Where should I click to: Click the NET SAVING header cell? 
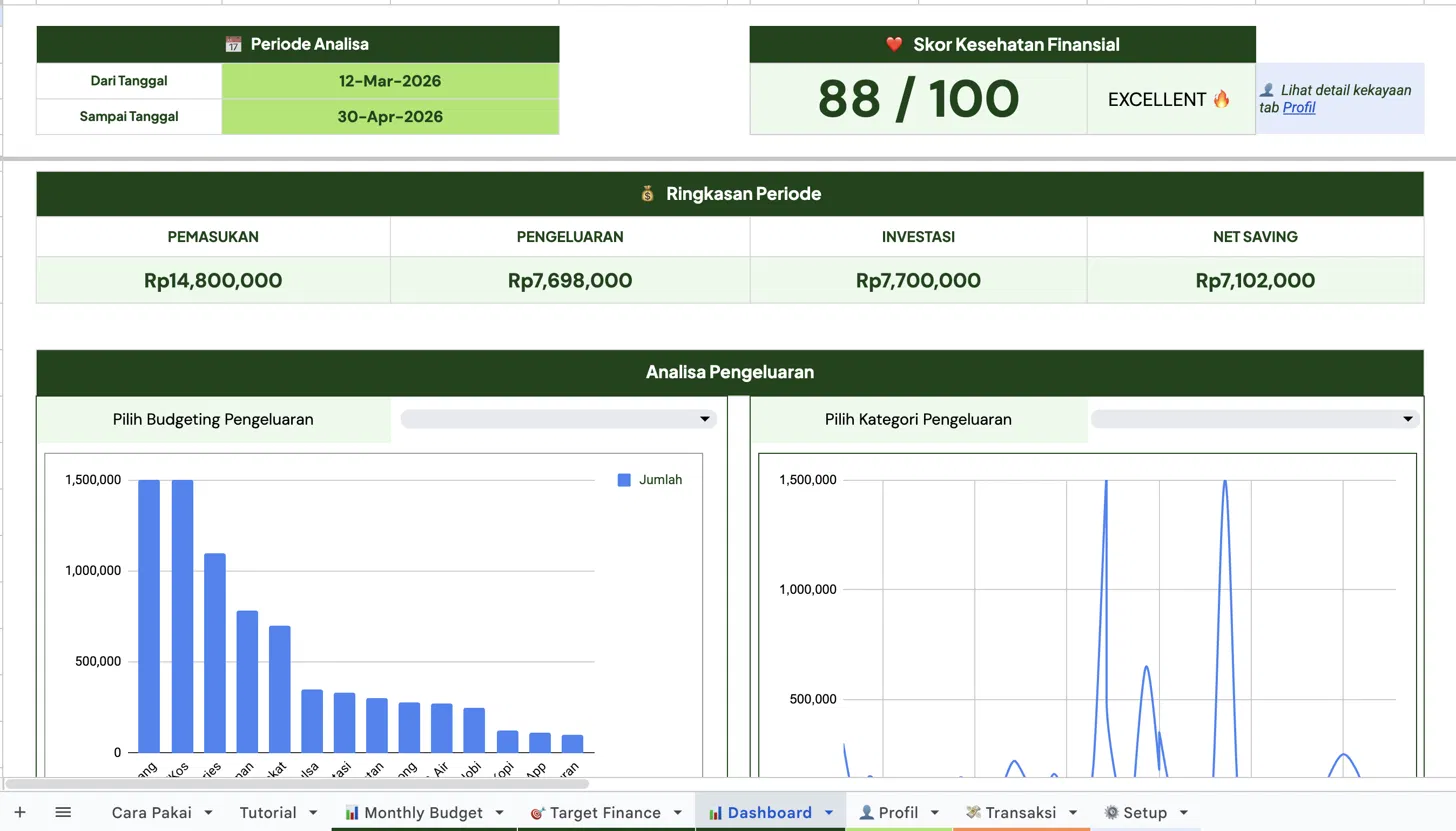(1255, 237)
